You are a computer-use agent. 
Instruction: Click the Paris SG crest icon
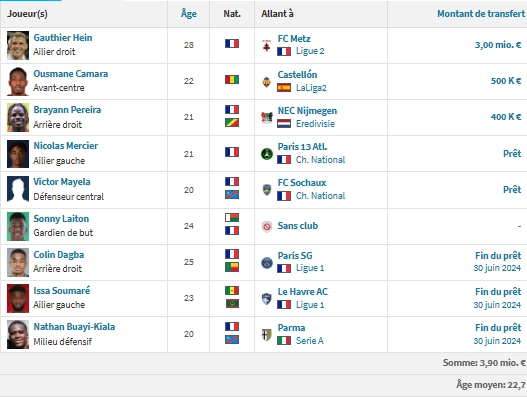click(x=267, y=263)
